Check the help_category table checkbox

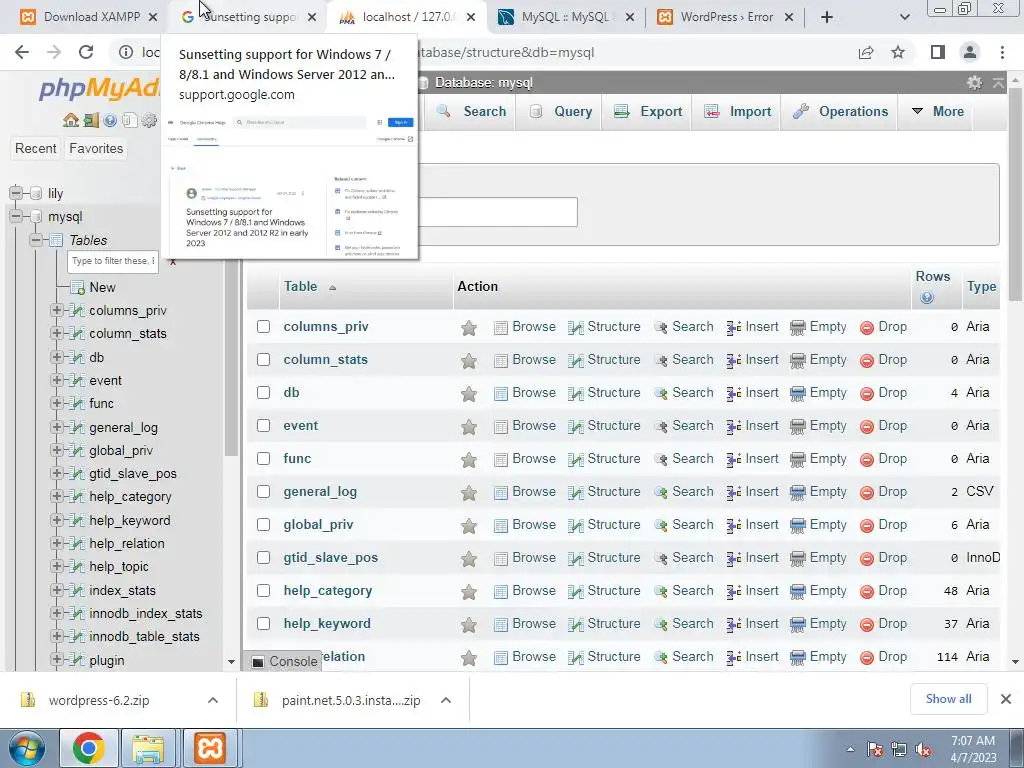tap(263, 590)
